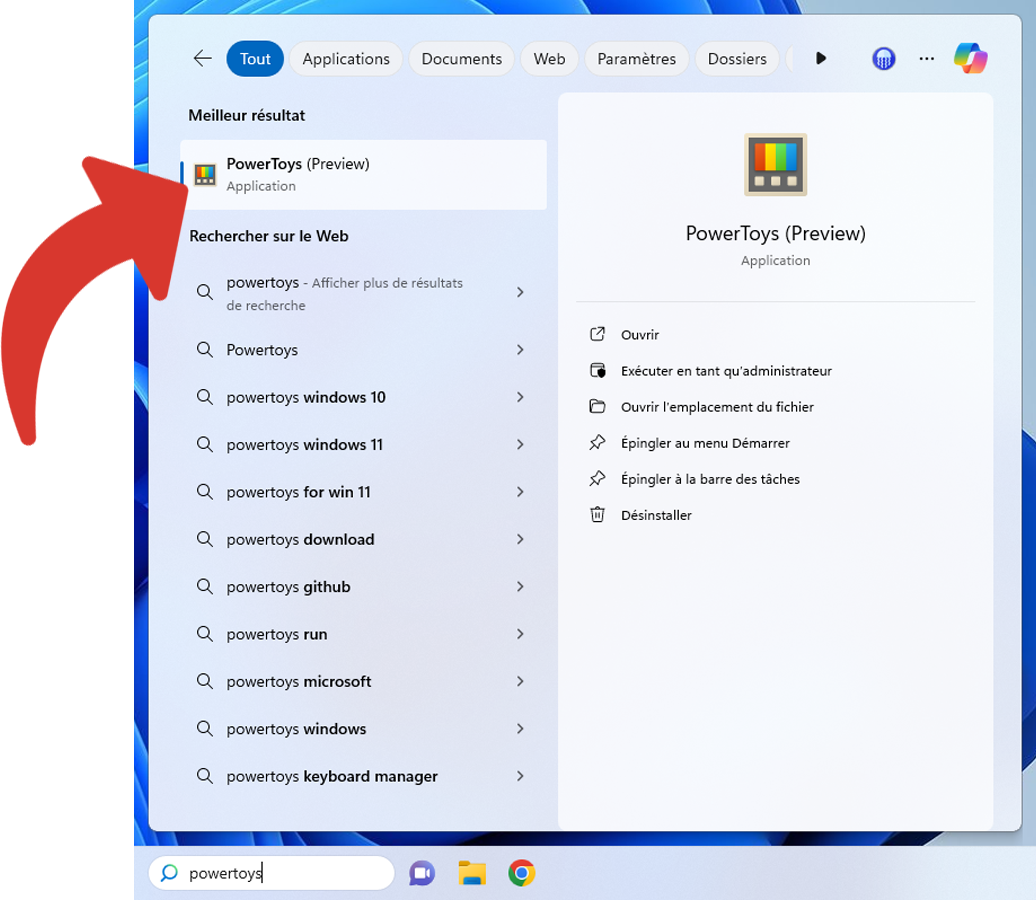
Task: Expand chevron for 'powertoys run'
Action: 521,634
